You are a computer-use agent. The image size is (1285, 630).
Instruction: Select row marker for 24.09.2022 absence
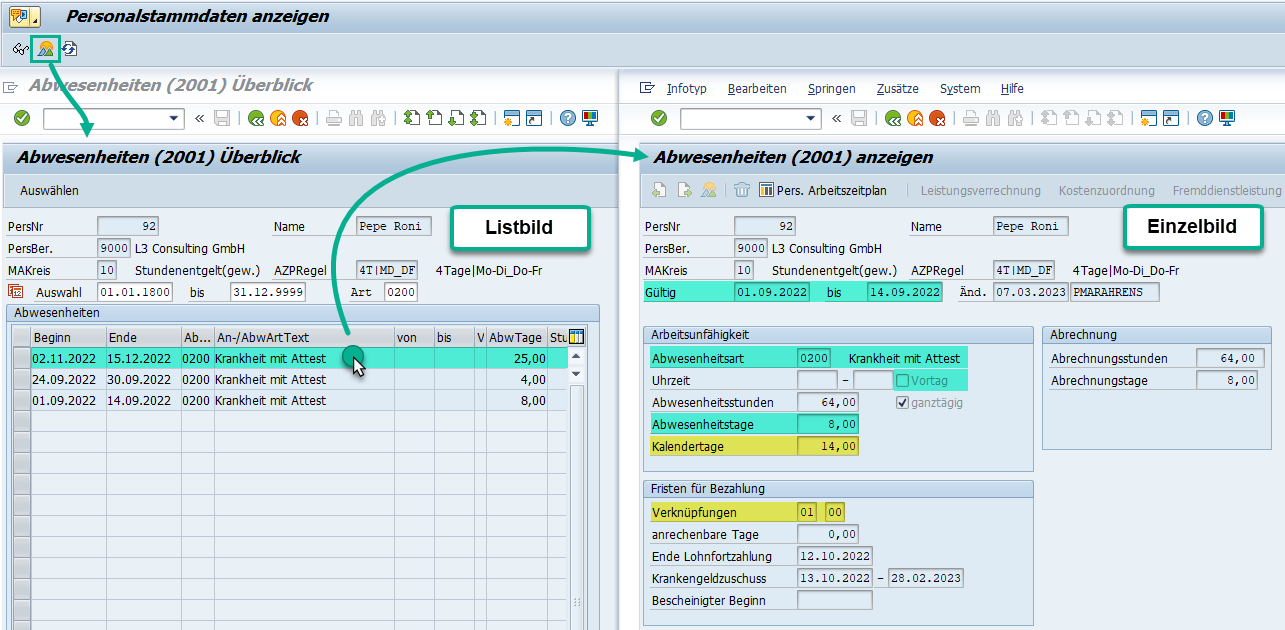pyautogui.click(x=21, y=380)
